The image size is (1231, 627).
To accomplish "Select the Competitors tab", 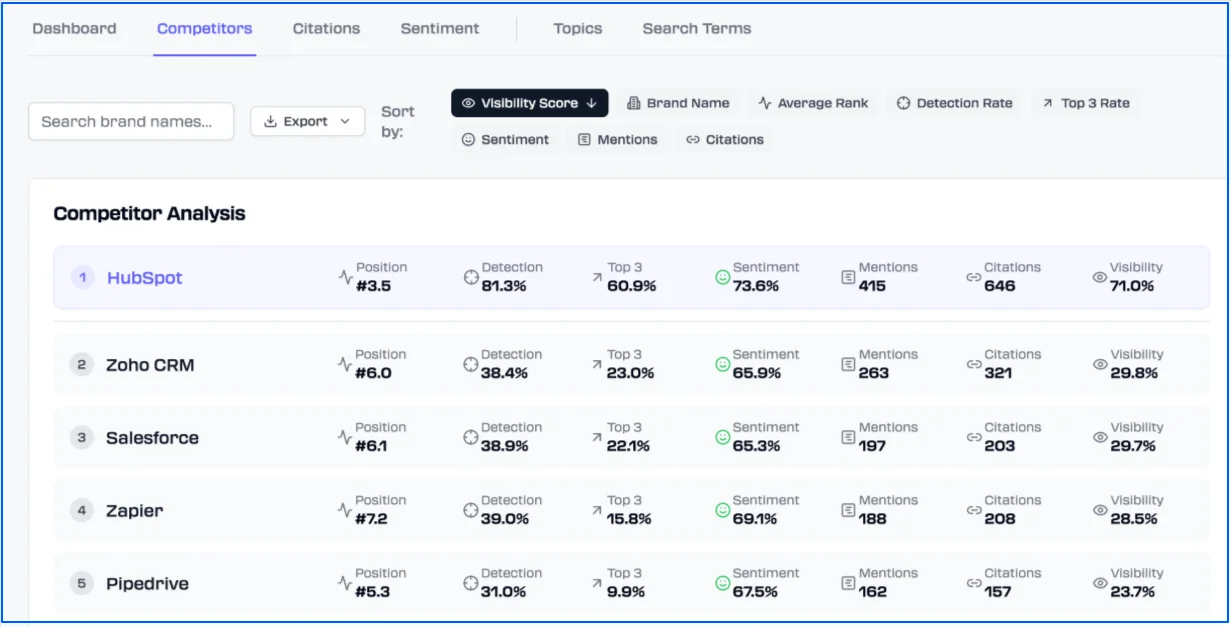I will point(205,28).
